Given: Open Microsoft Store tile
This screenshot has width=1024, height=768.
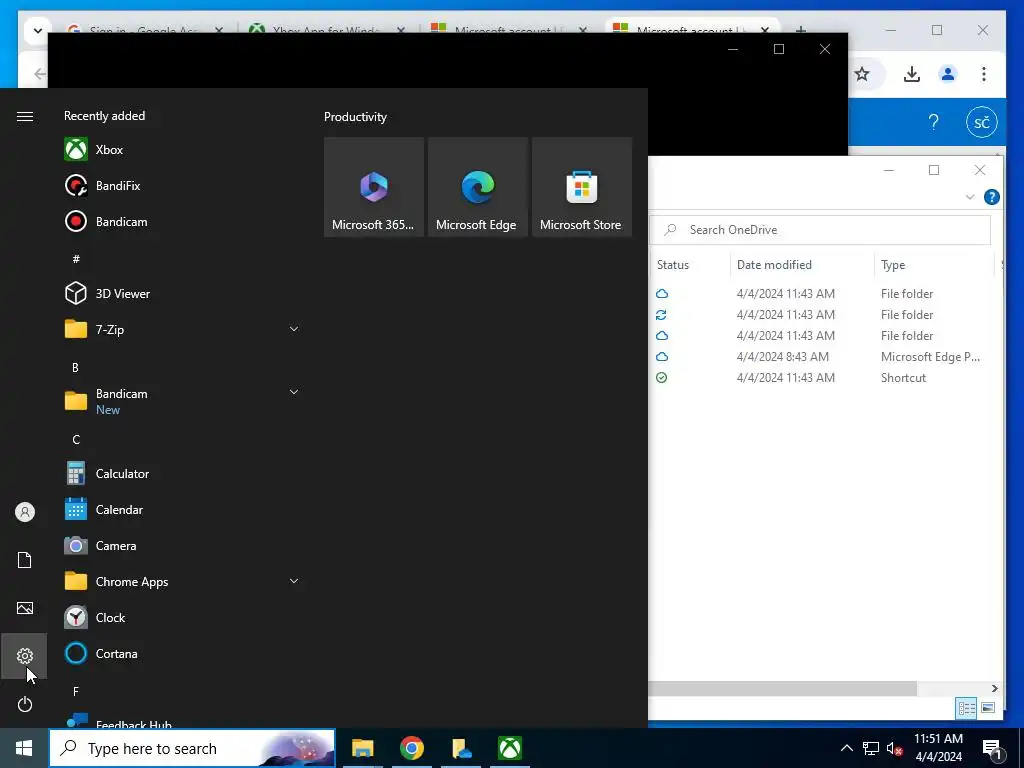Looking at the screenshot, I should 582,187.
